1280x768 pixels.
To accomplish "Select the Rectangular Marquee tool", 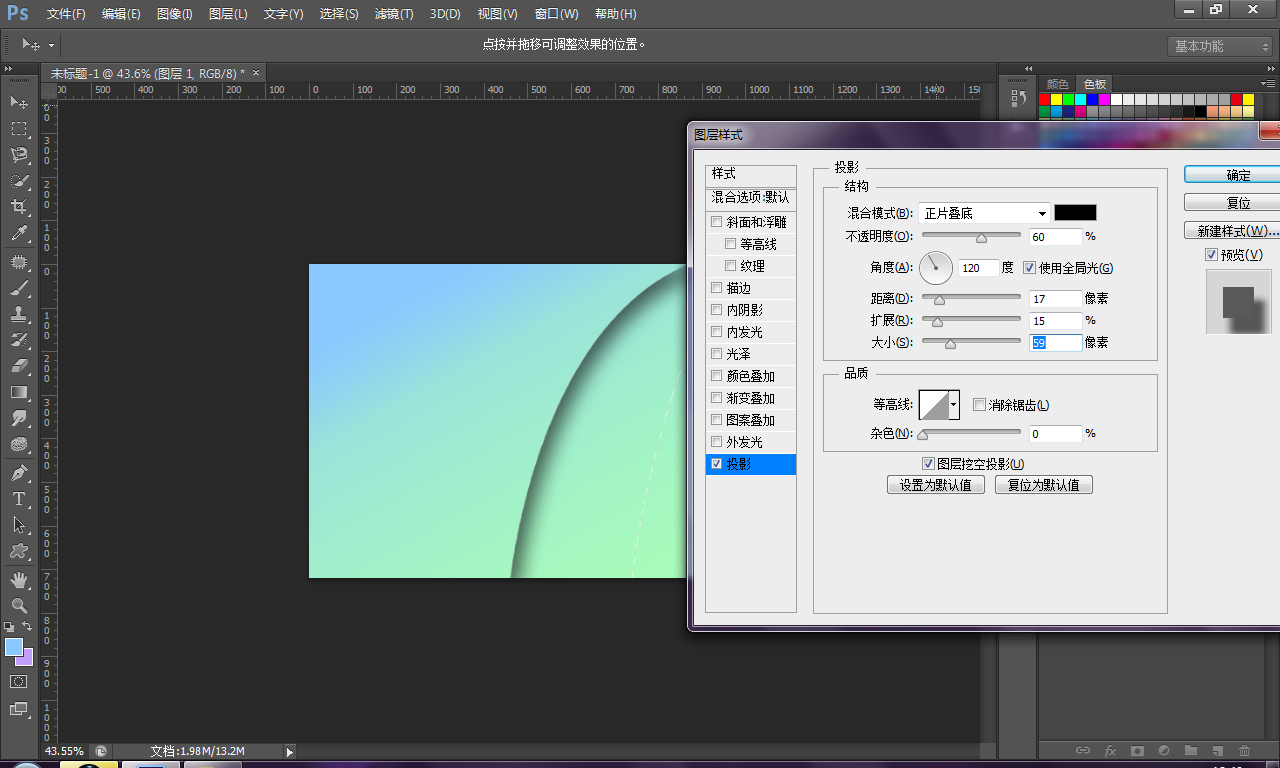I will point(19,129).
